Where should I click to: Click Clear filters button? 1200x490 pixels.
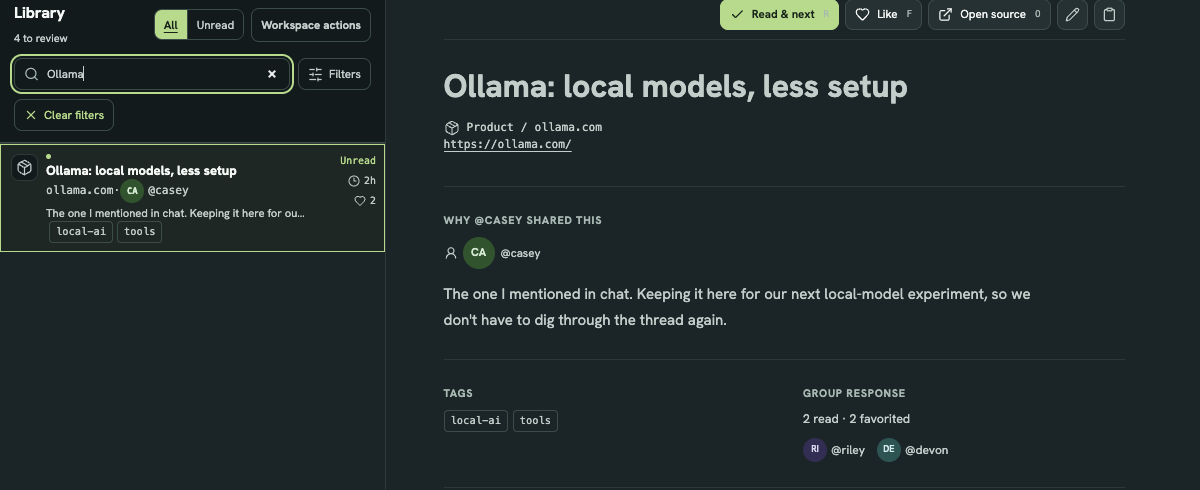tap(64, 115)
